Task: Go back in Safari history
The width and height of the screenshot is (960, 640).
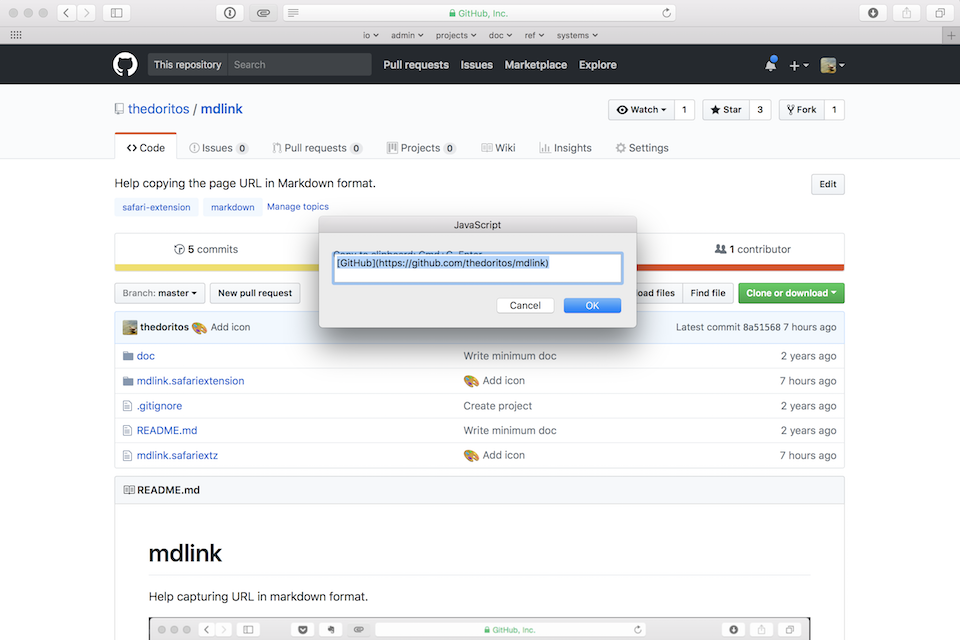Action: click(x=67, y=13)
